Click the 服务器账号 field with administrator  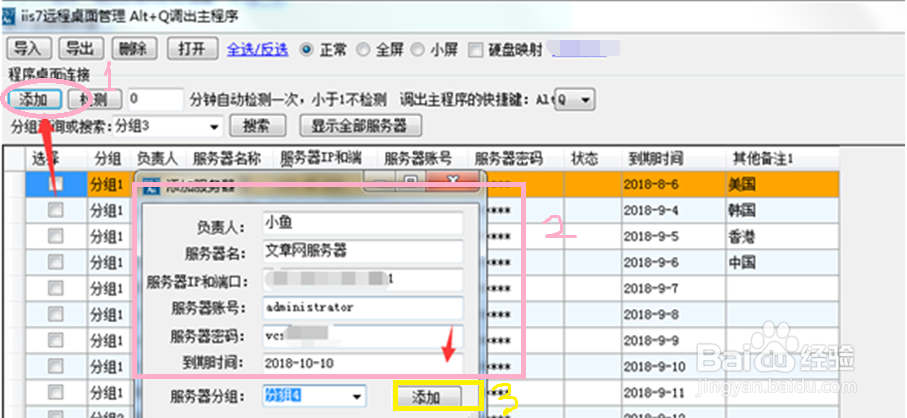point(363,308)
